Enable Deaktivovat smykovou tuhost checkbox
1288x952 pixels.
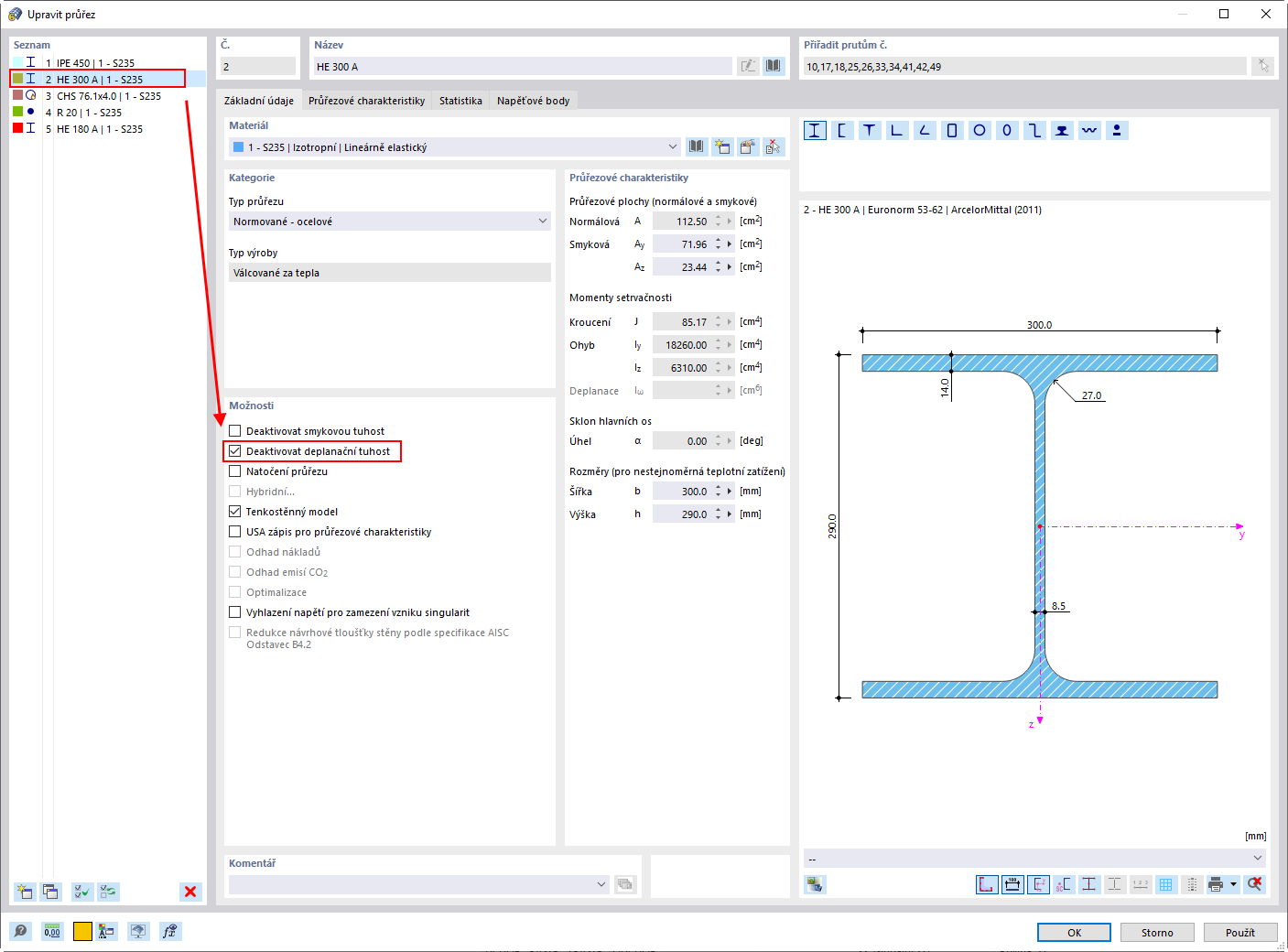pyautogui.click(x=235, y=431)
